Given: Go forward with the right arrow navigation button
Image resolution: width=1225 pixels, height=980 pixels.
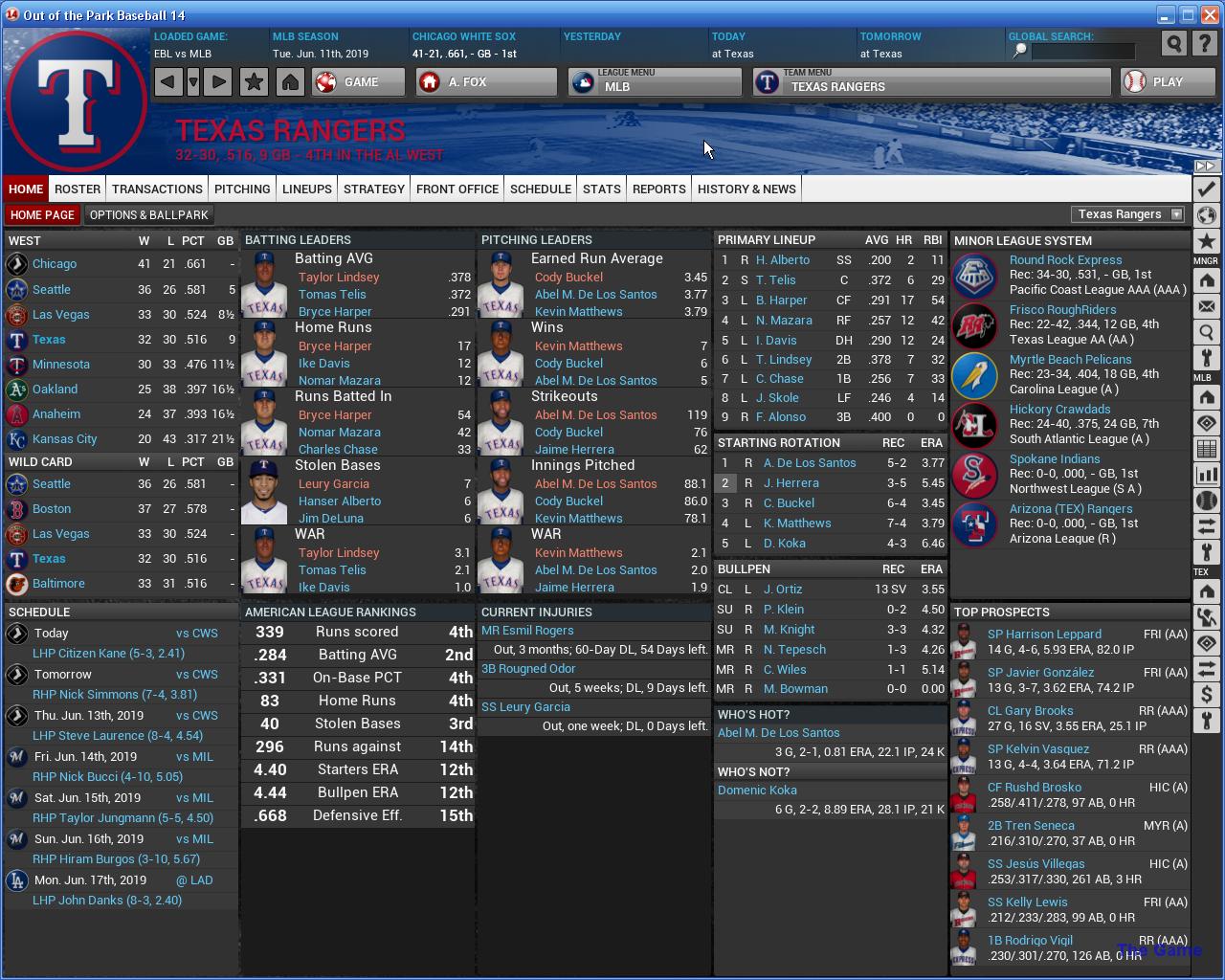Looking at the screenshot, I should coord(218,81).
